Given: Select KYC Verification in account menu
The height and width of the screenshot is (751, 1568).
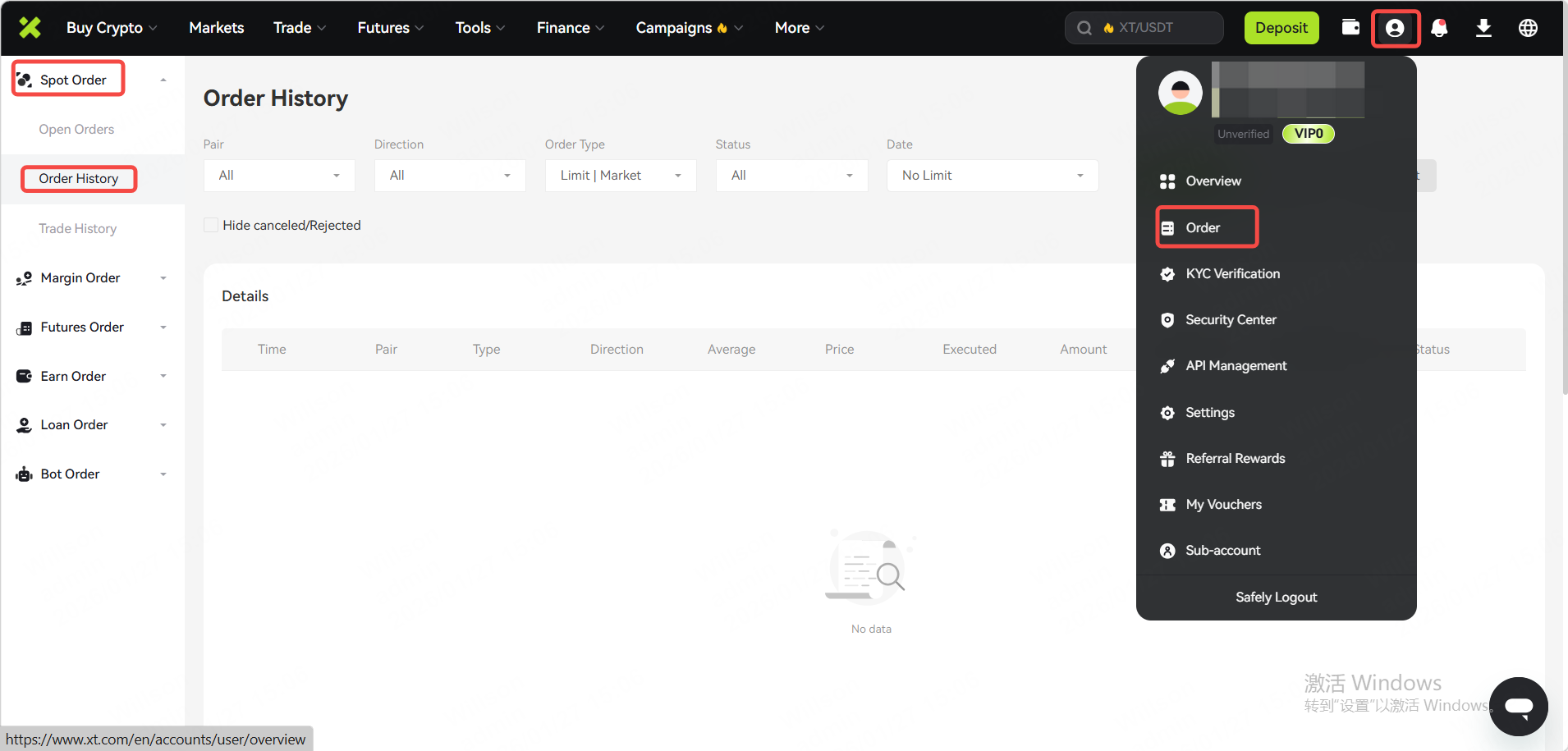Looking at the screenshot, I should tap(1231, 274).
